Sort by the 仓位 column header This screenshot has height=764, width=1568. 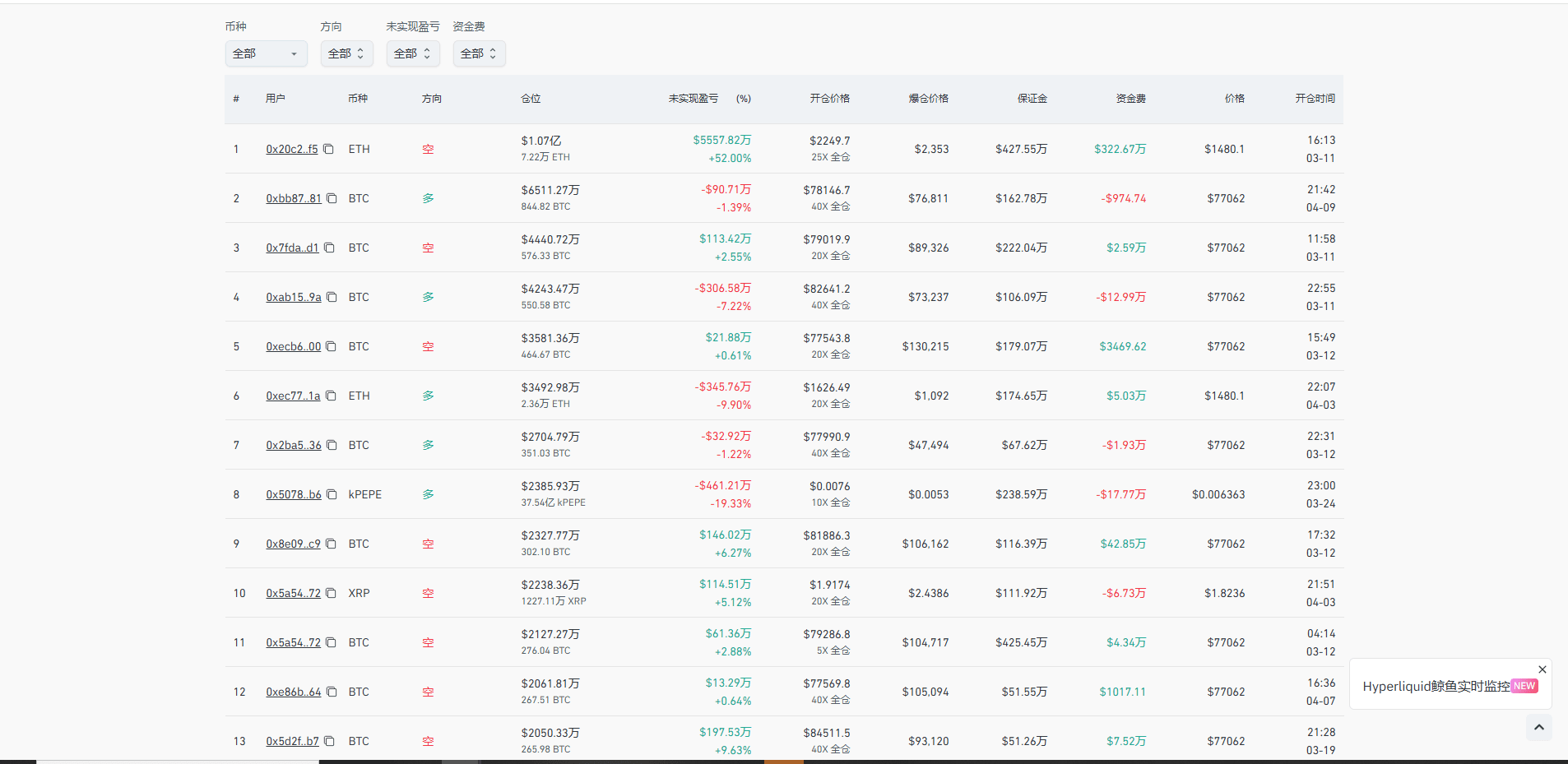pos(531,99)
